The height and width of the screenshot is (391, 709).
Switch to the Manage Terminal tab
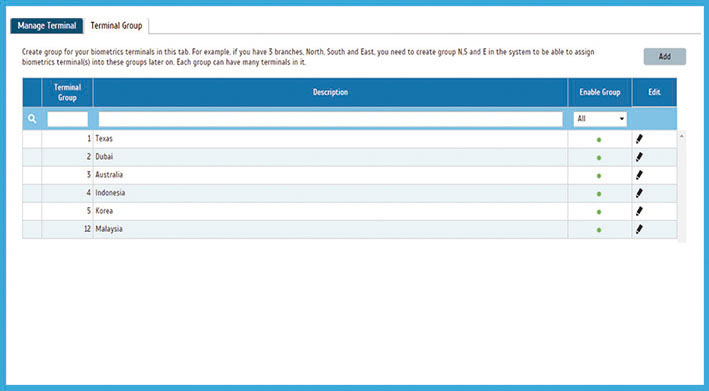[47, 26]
